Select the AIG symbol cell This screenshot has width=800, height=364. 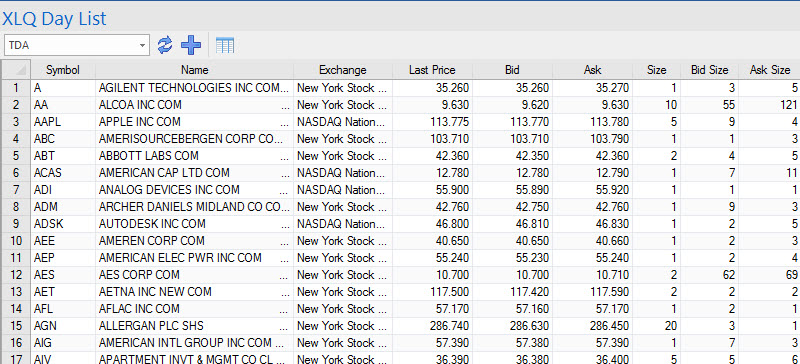[x=63, y=343]
